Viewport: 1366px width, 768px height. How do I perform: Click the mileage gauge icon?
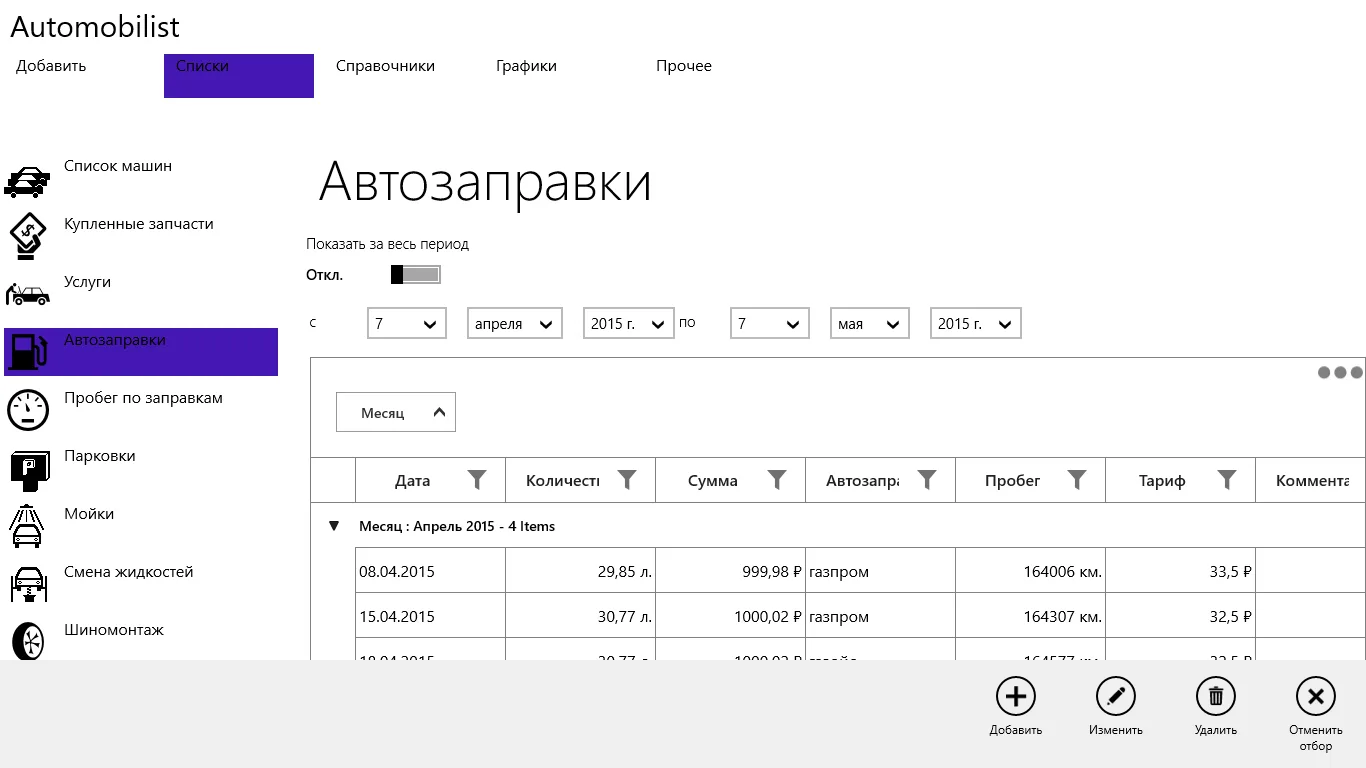tap(27, 410)
